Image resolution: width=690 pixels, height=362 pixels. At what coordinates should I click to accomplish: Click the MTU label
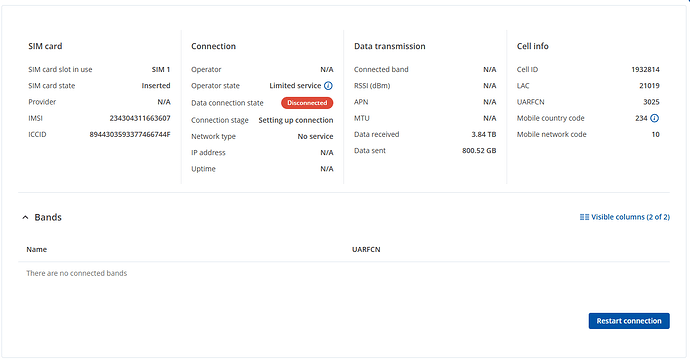pos(362,118)
